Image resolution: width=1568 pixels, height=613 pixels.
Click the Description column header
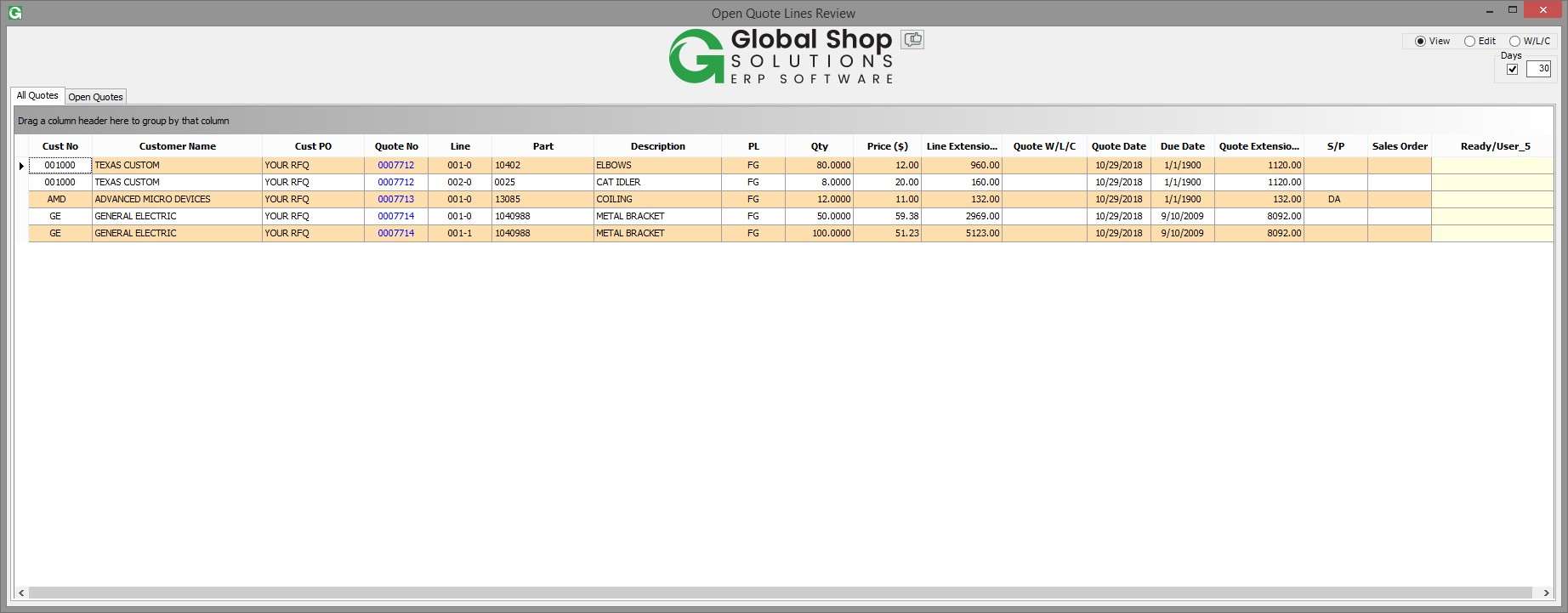(x=658, y=146)
